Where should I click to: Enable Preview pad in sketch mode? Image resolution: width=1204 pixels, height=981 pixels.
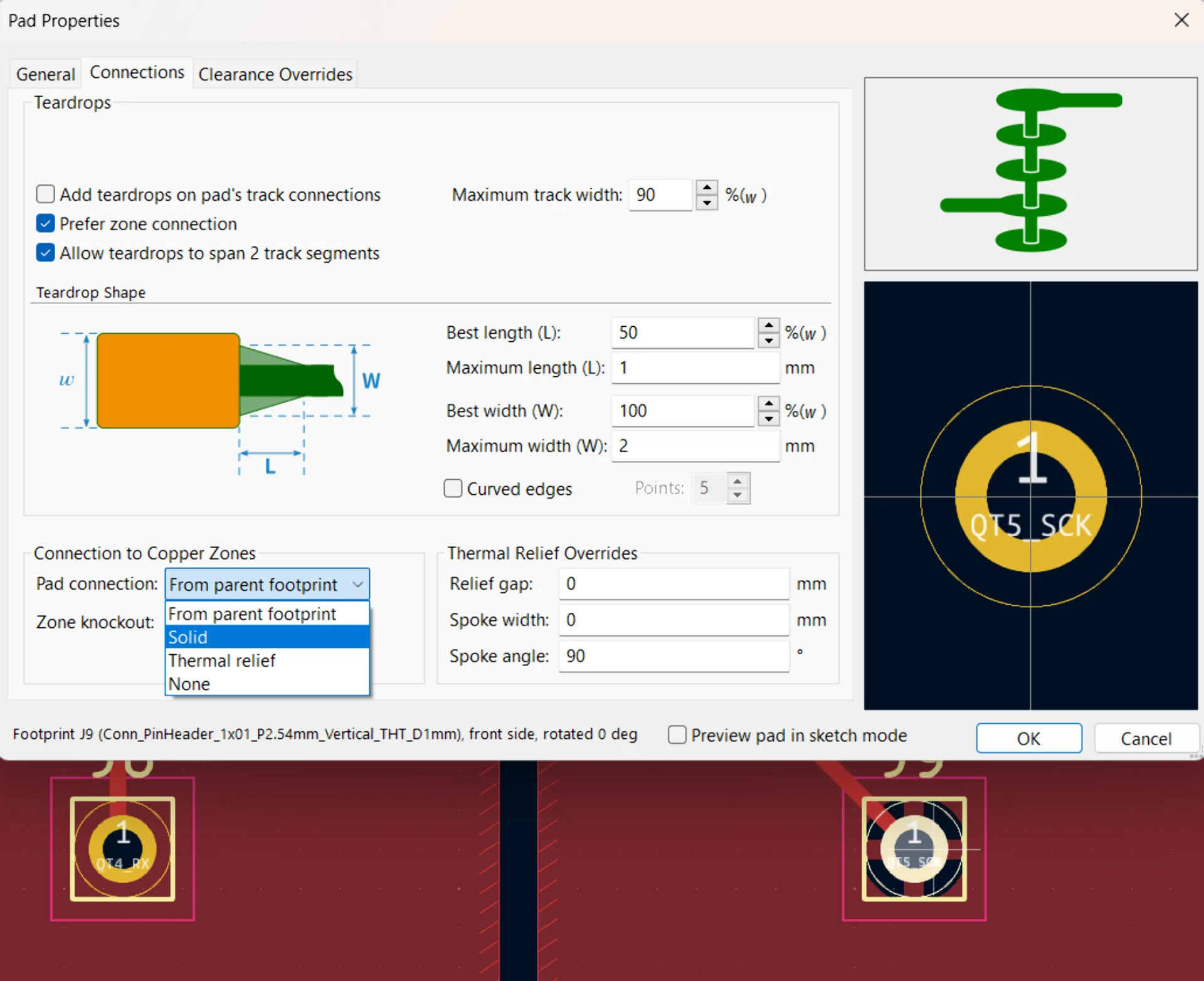677,734
